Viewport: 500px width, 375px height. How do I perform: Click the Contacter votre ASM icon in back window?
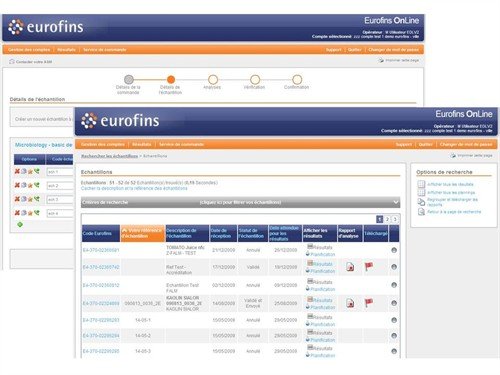point(12,62)
